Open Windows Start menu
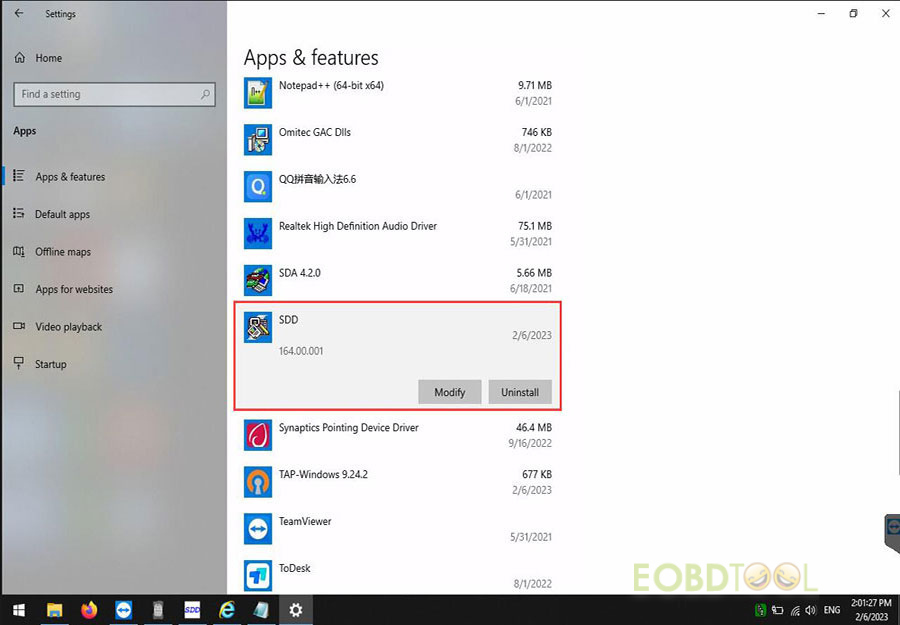This screenshot has width=900, height=625. coord(18,610)
